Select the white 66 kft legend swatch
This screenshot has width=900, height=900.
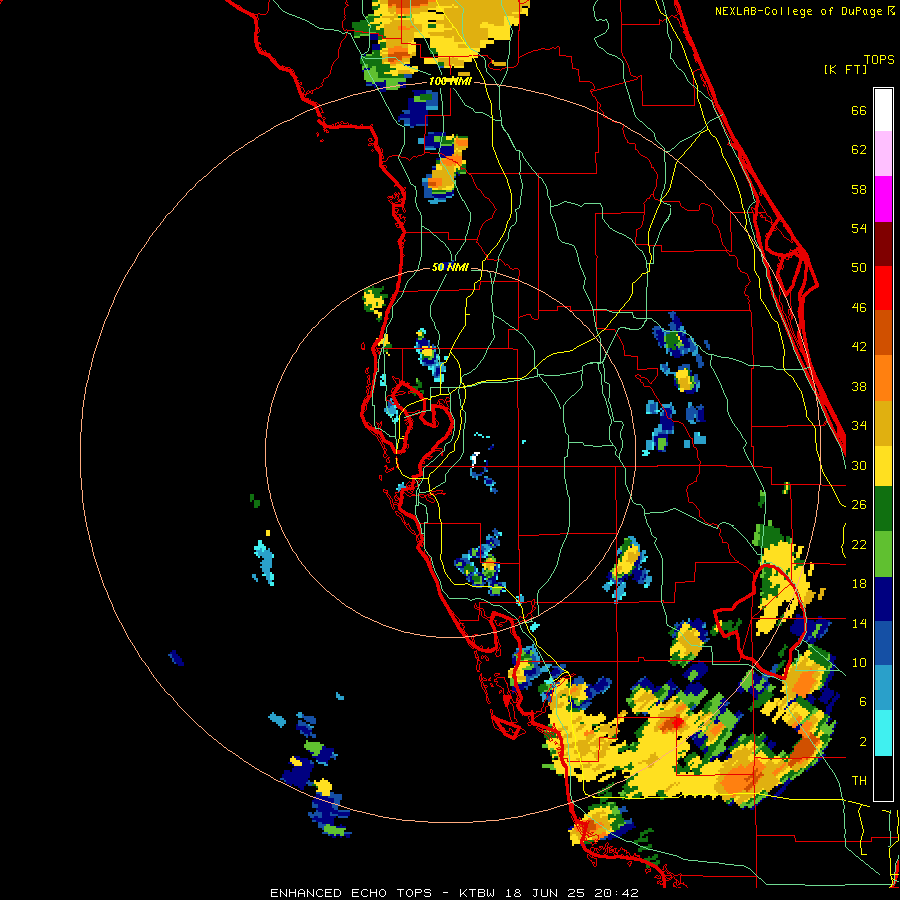point(883,110)
